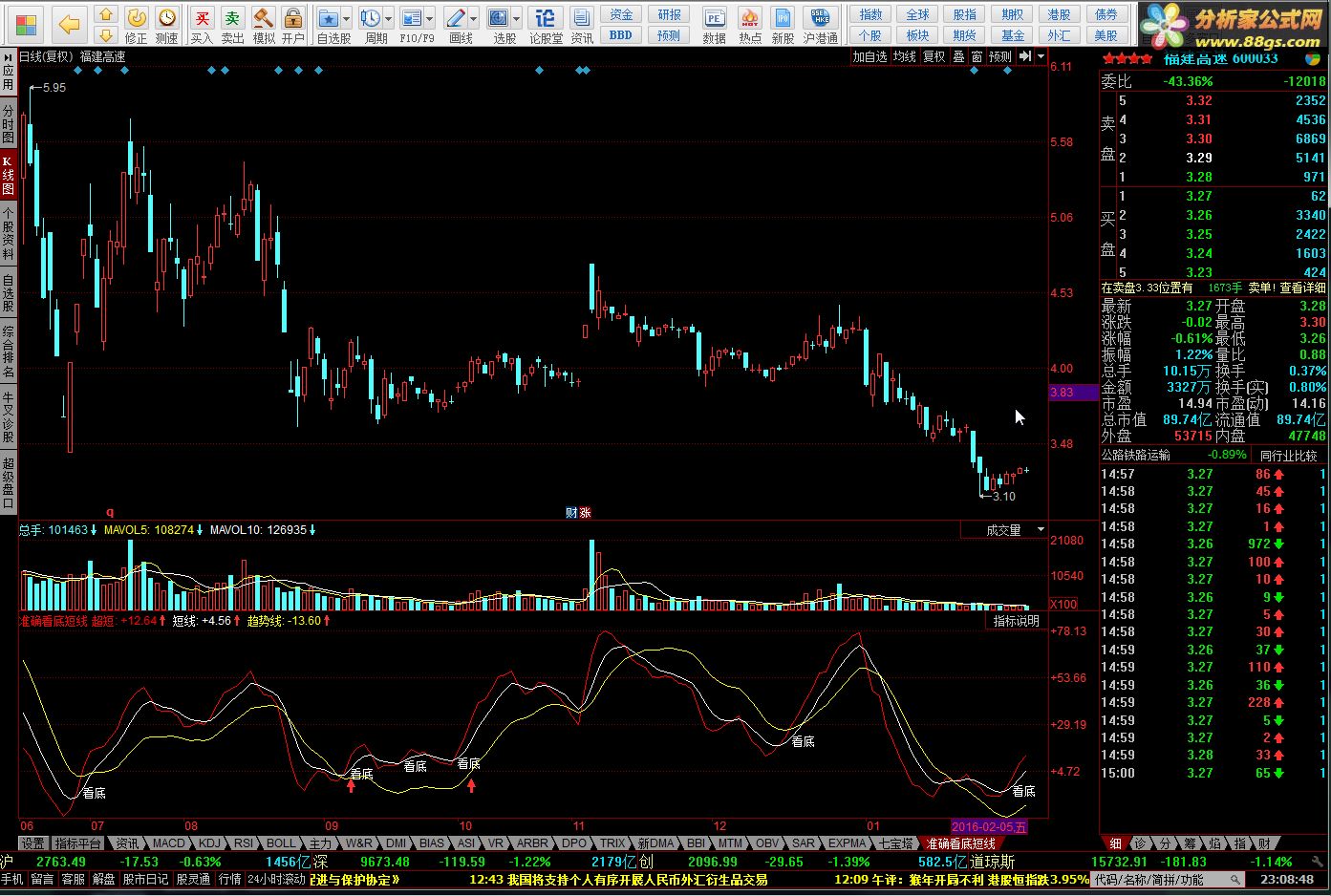
Task: Select the 细 detail tab in right panel
Action: point(1115,843)
